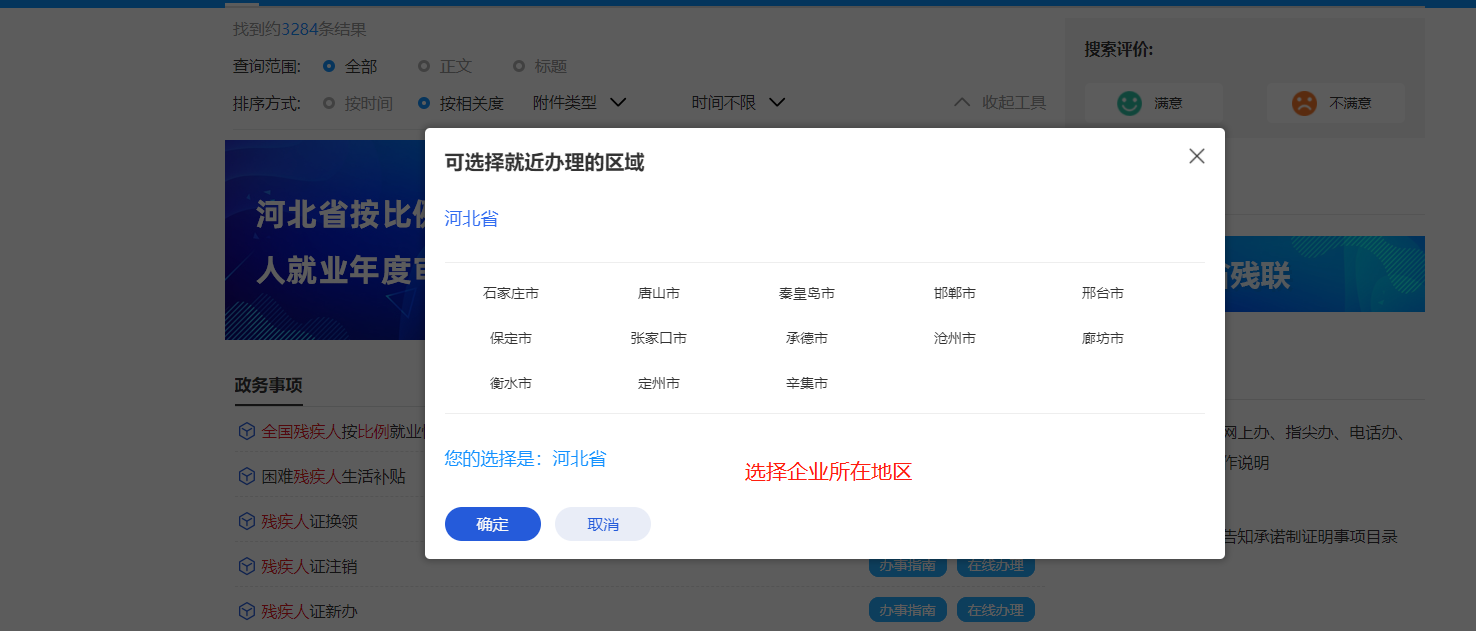This screenshot has width=1476, height=631.
Task: Click cube icon beside 残疾人证换领
Action: [246, 521]
